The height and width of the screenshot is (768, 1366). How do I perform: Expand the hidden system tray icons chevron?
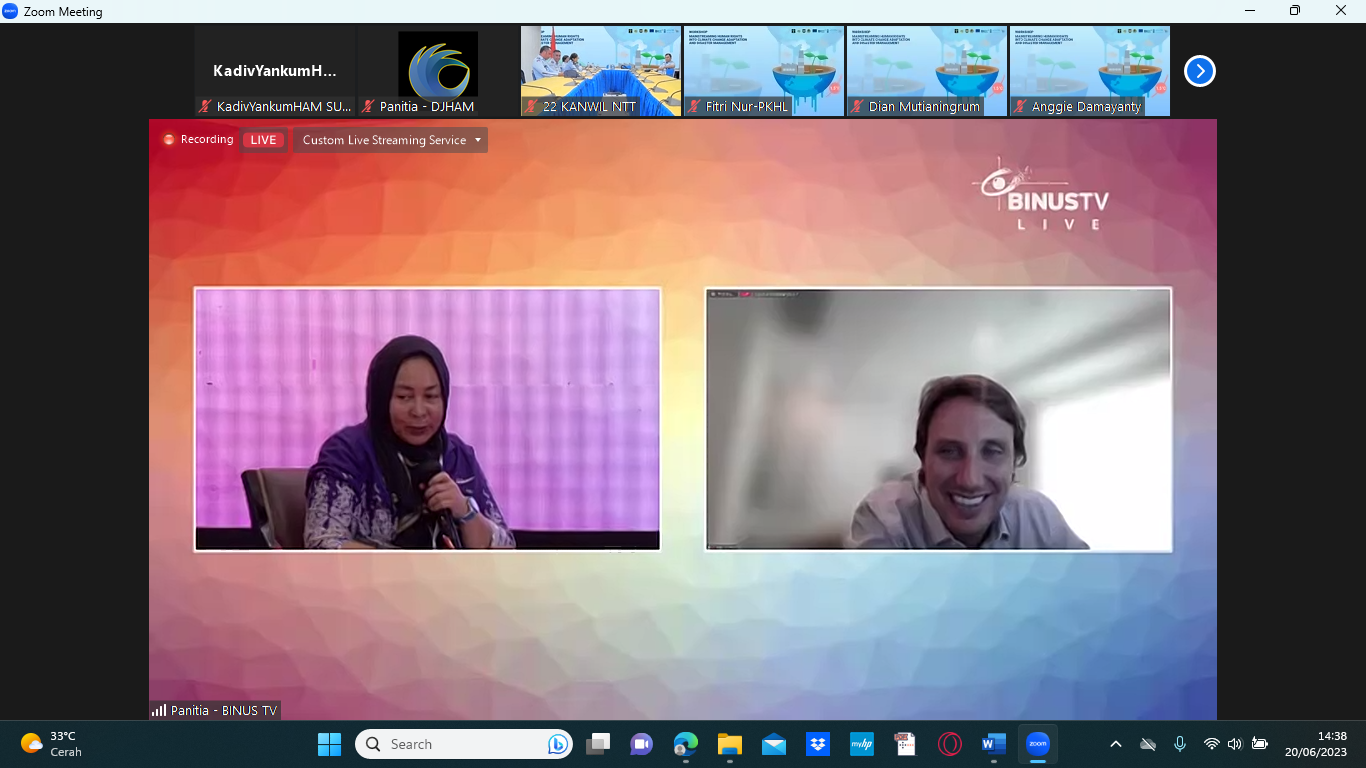1116,744
